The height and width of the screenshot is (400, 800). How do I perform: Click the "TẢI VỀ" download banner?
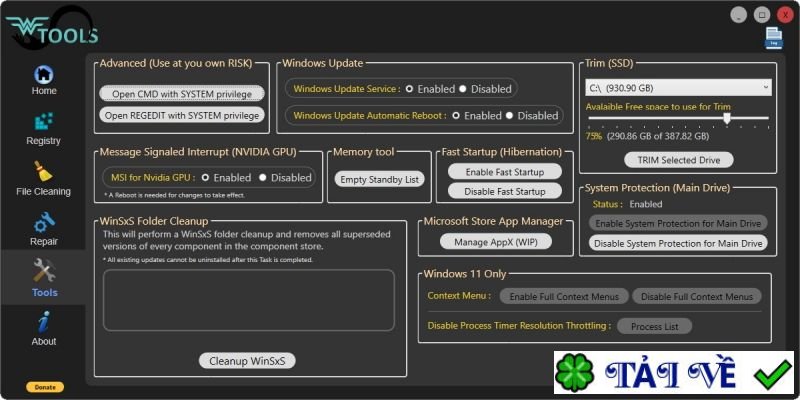coord(673,372)
